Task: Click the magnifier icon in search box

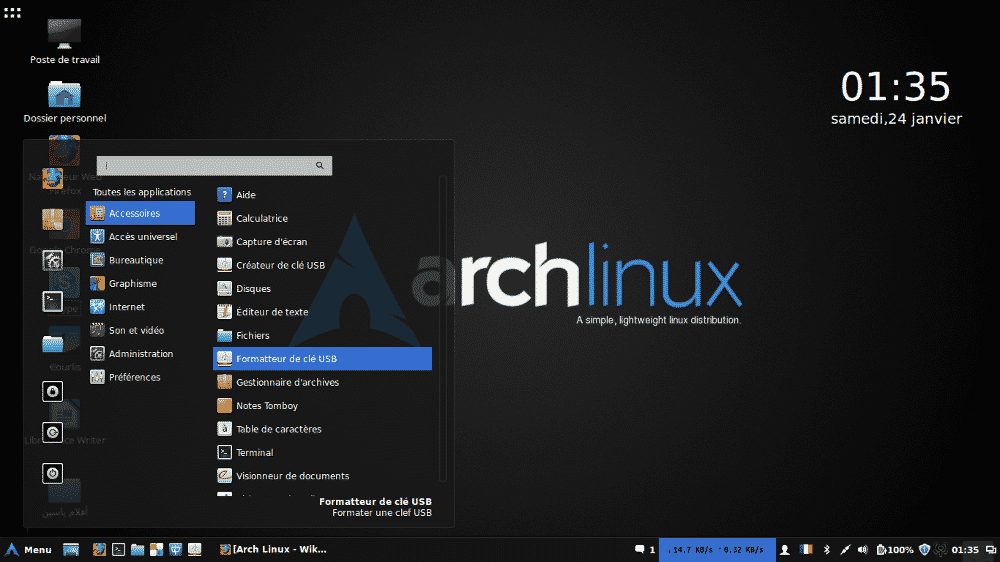Action: 320,166
